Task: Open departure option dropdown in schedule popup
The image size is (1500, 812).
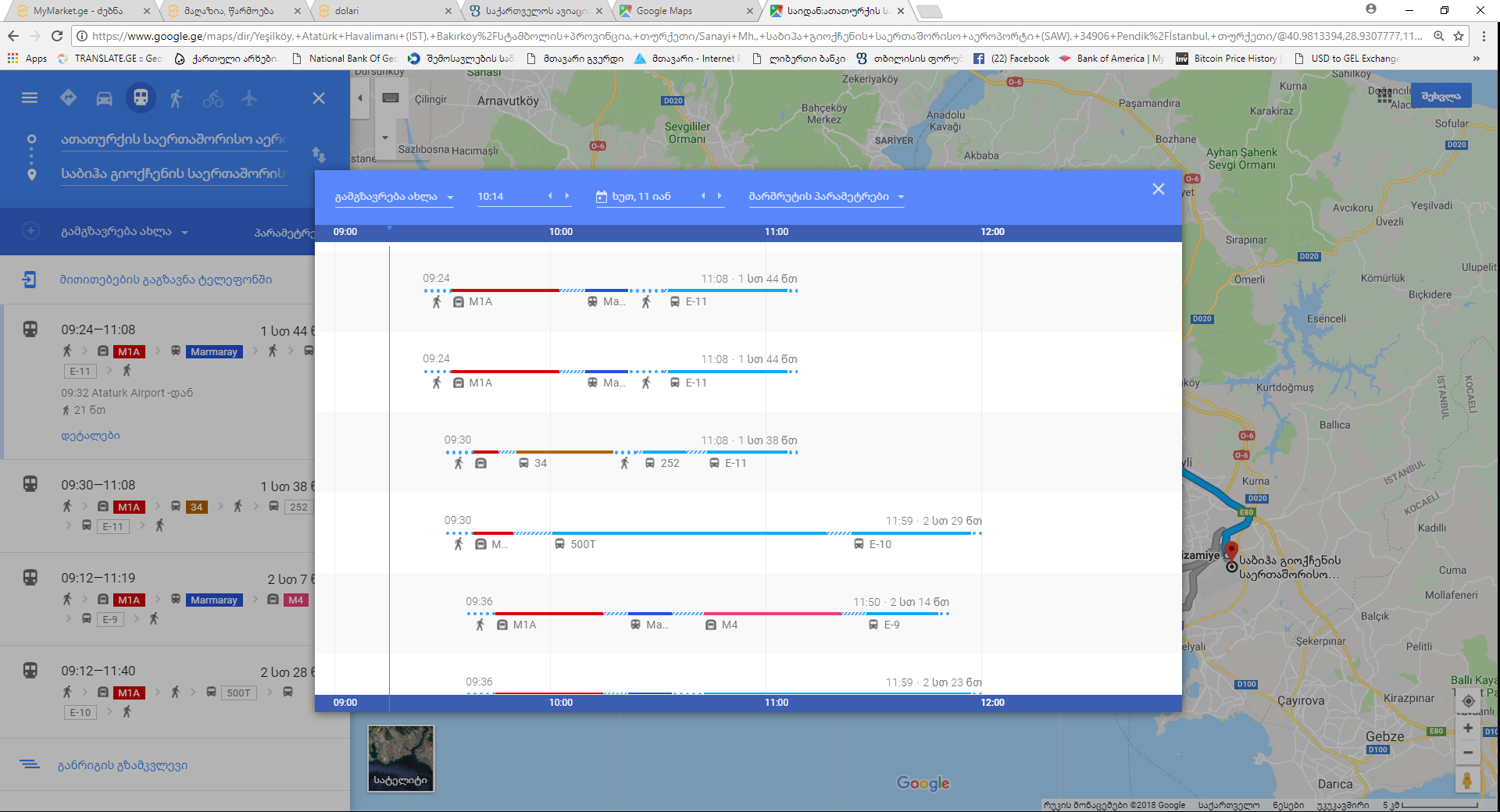Action: coord(395,197)
